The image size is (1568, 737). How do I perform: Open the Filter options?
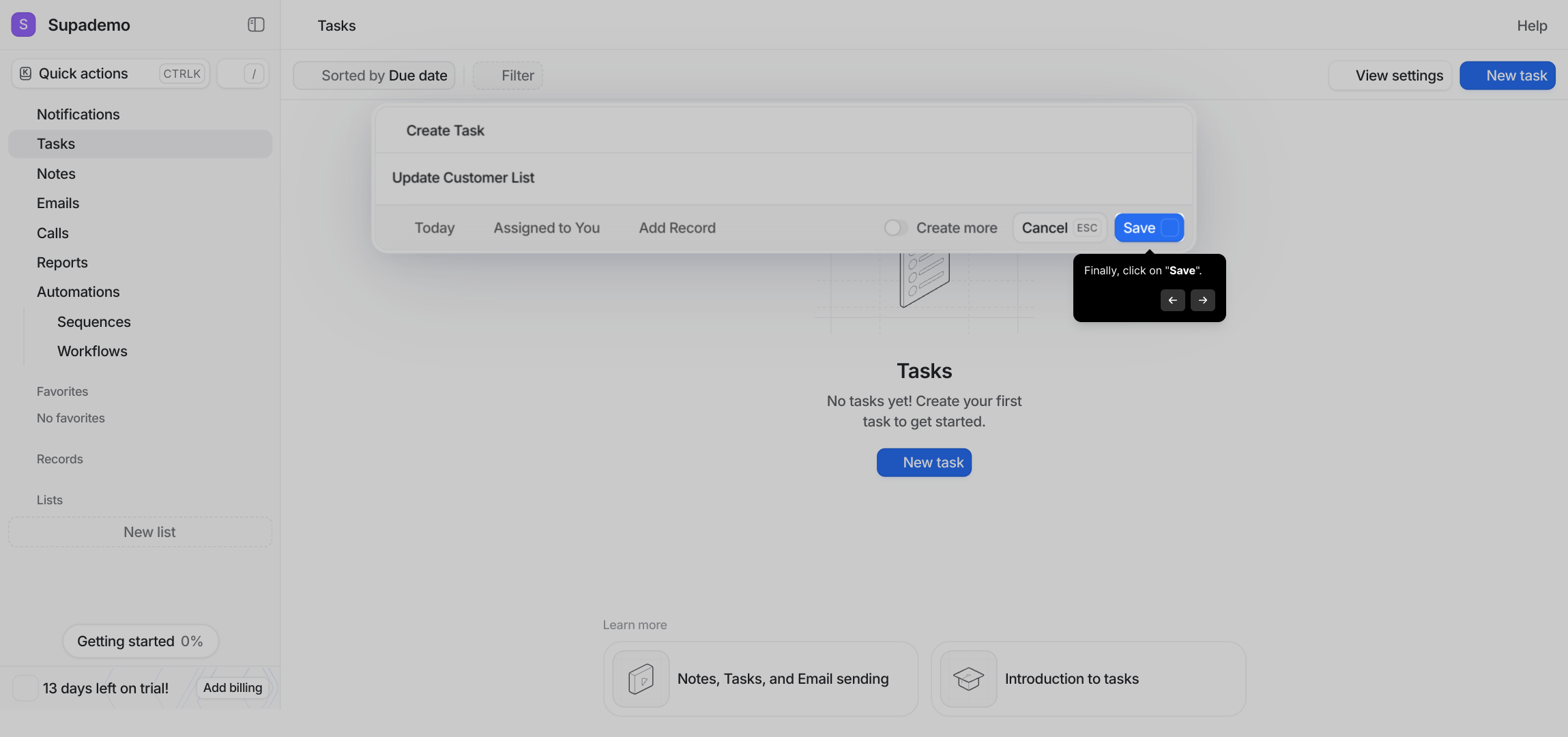coord(508,76)
